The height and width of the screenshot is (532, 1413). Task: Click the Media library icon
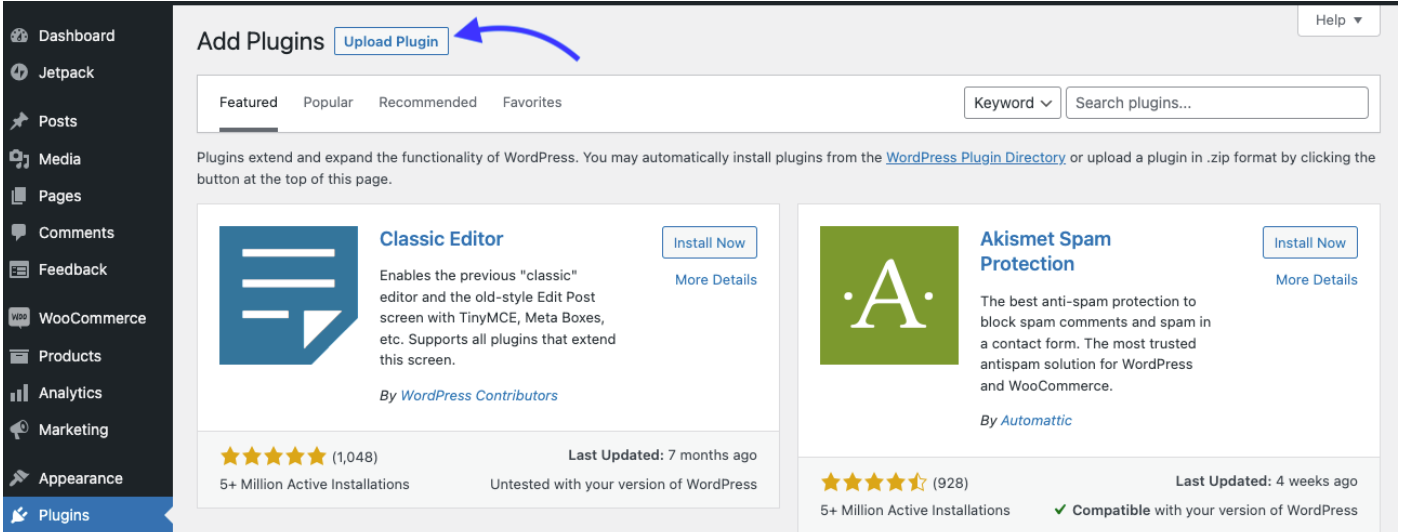(19, 159)
